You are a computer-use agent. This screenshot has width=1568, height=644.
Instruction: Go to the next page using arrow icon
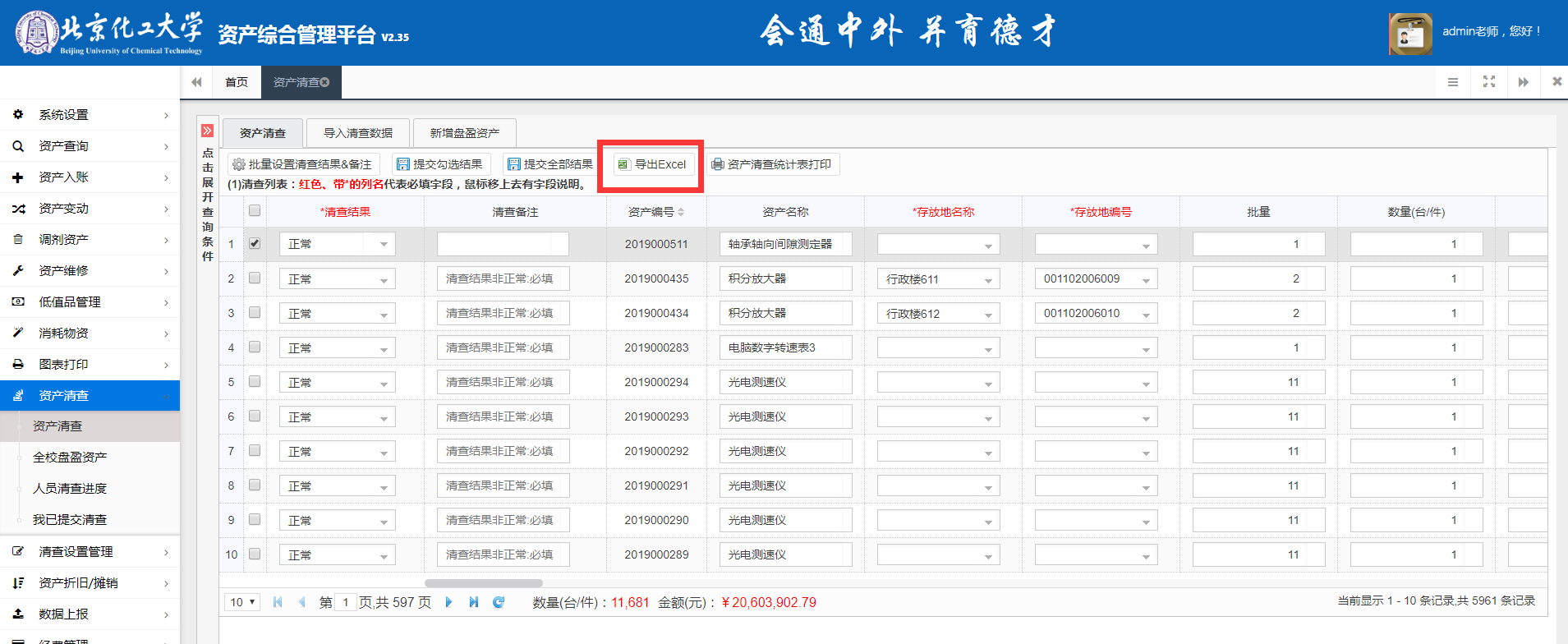tap(448, 602)
